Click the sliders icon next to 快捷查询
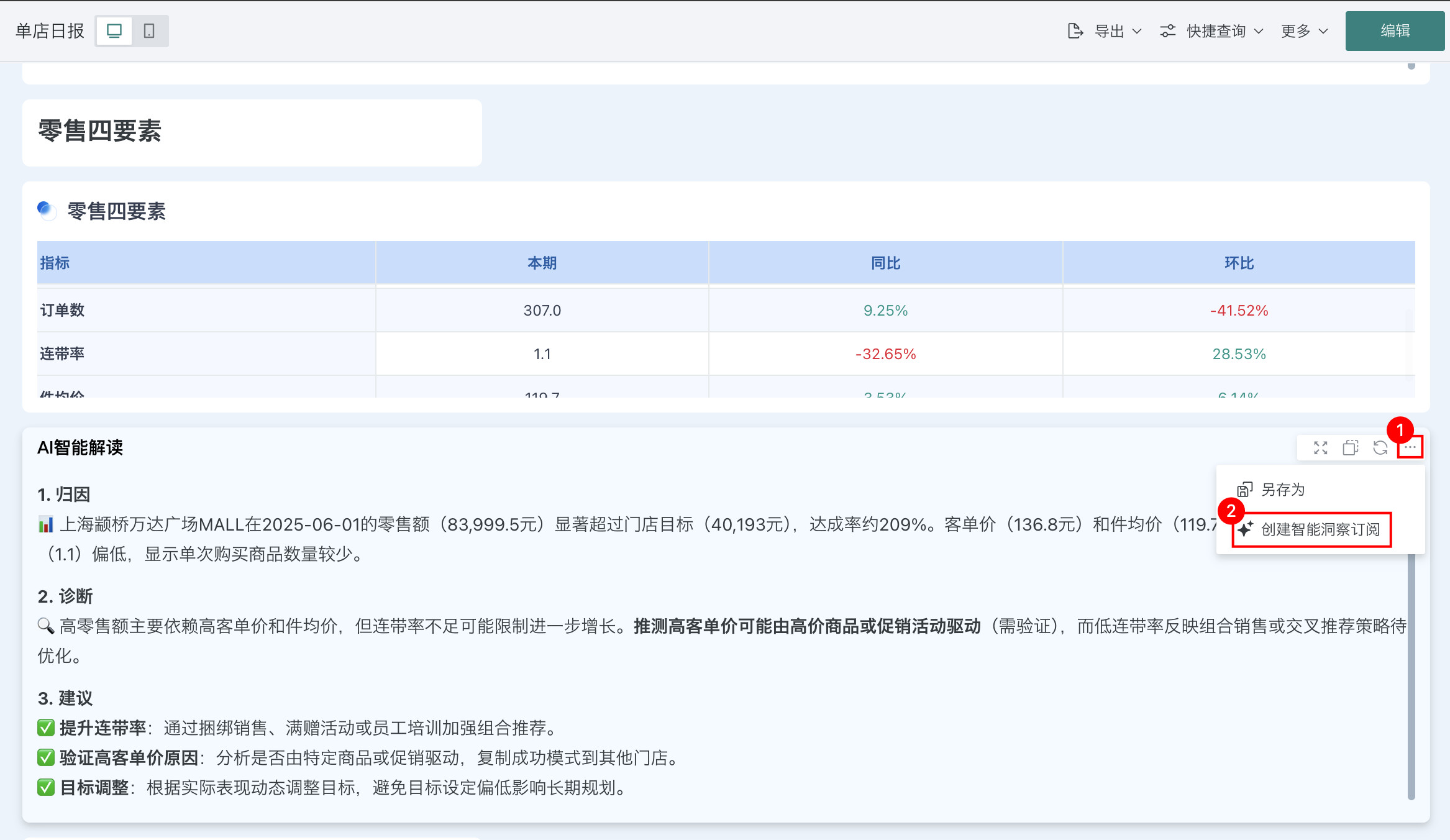This screenshot has height=840, width=1450. pyautogui.click(x=1168, y=31)
